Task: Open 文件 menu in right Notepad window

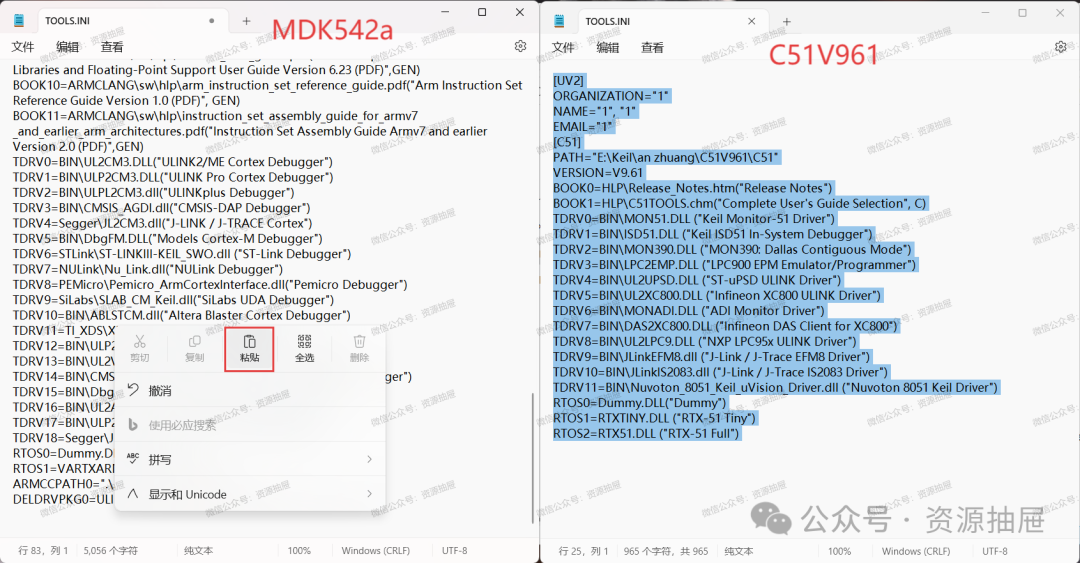Action: [563, 48]
